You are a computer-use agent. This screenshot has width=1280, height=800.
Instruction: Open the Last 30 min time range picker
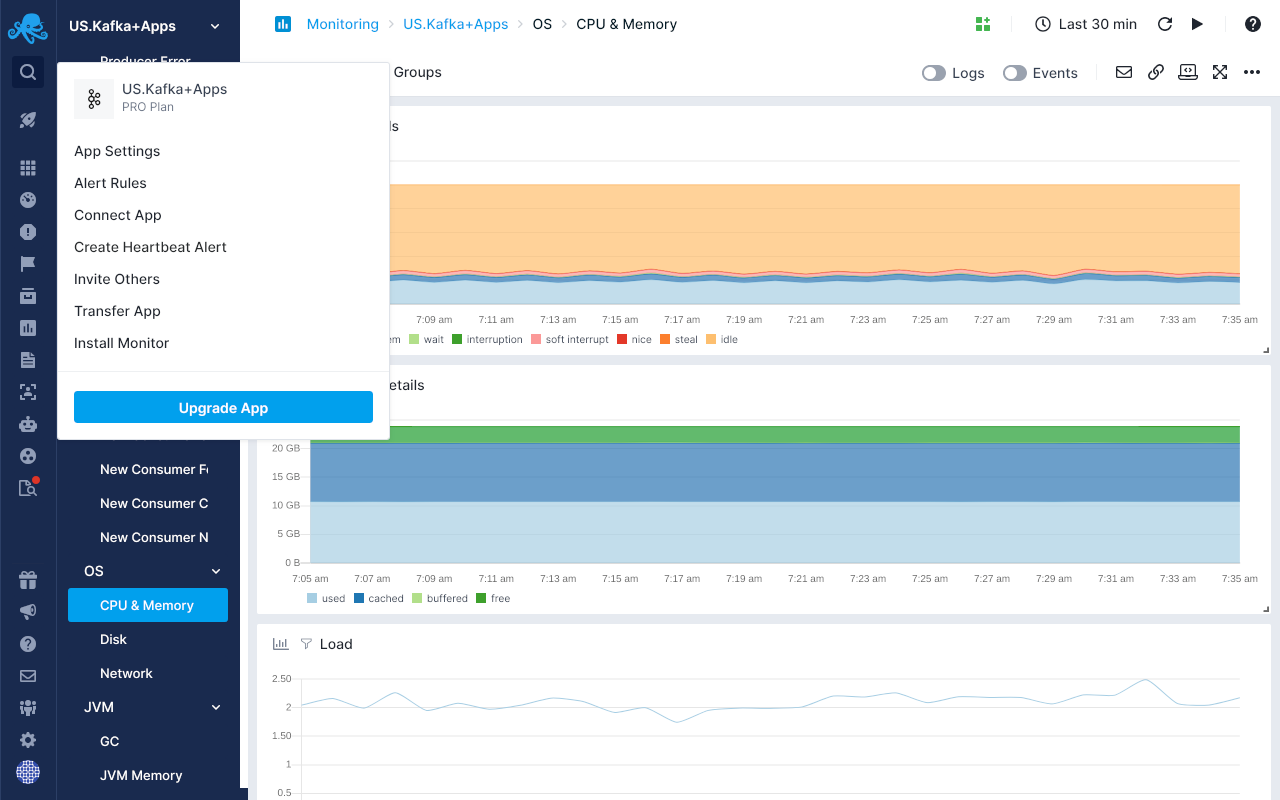(x=1086, y=24)
